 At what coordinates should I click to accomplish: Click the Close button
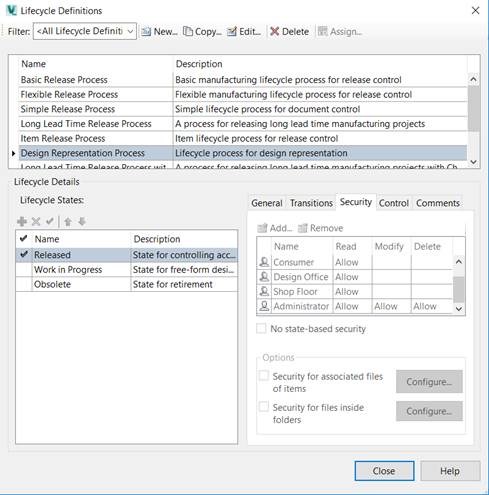click(x=384, y=471)
